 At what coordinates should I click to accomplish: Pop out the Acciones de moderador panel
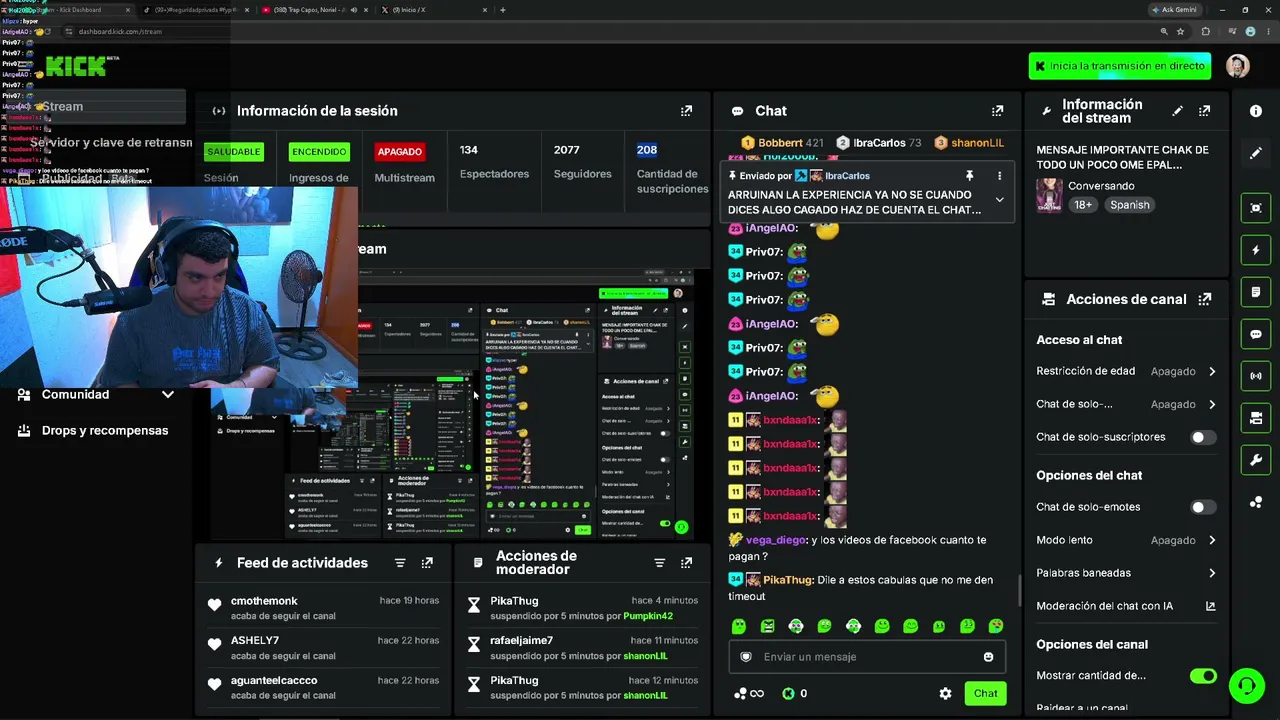click(x=686, y=563)
